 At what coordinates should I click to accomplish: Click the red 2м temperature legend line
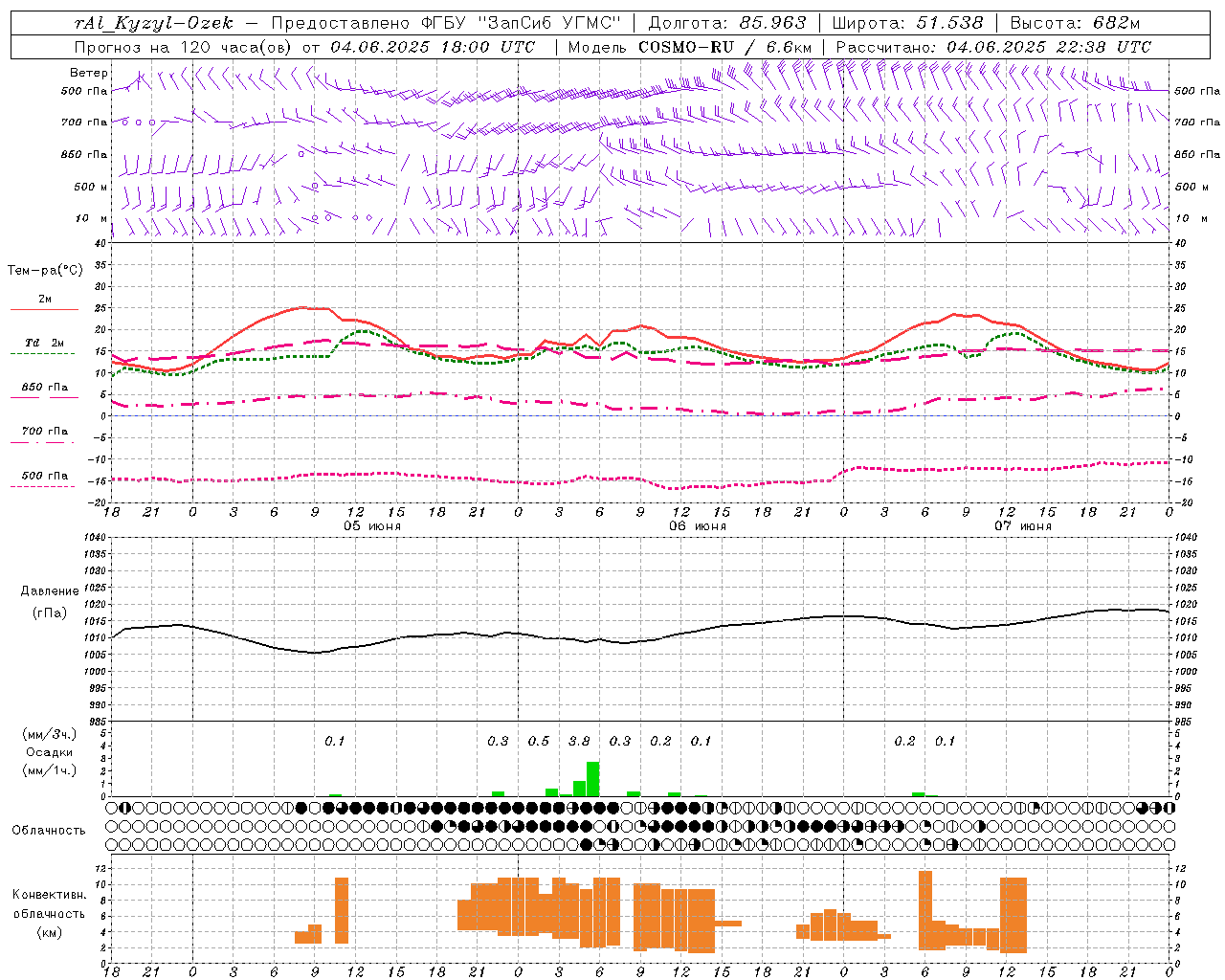point(44,309)
